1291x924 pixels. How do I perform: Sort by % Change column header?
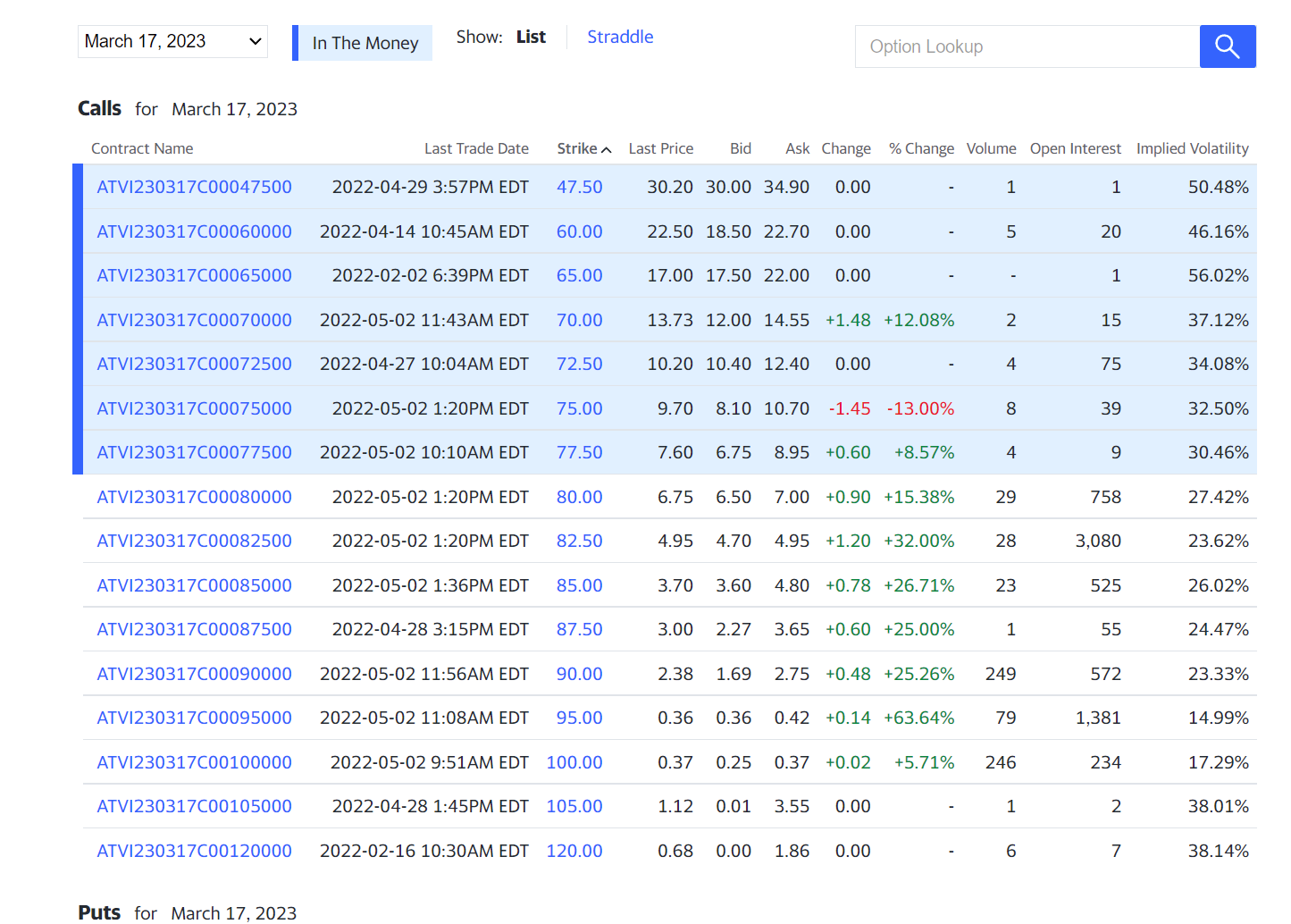pyautogui.click(x=921, y=148)
